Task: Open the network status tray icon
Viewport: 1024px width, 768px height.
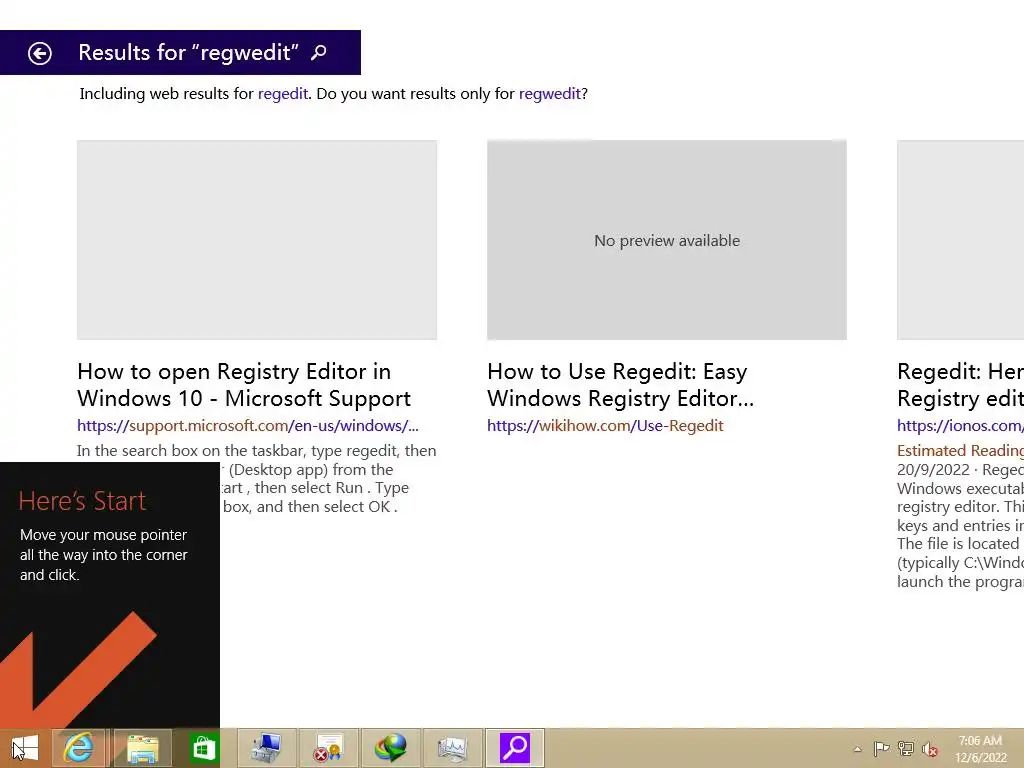Action: coord(906,748)
